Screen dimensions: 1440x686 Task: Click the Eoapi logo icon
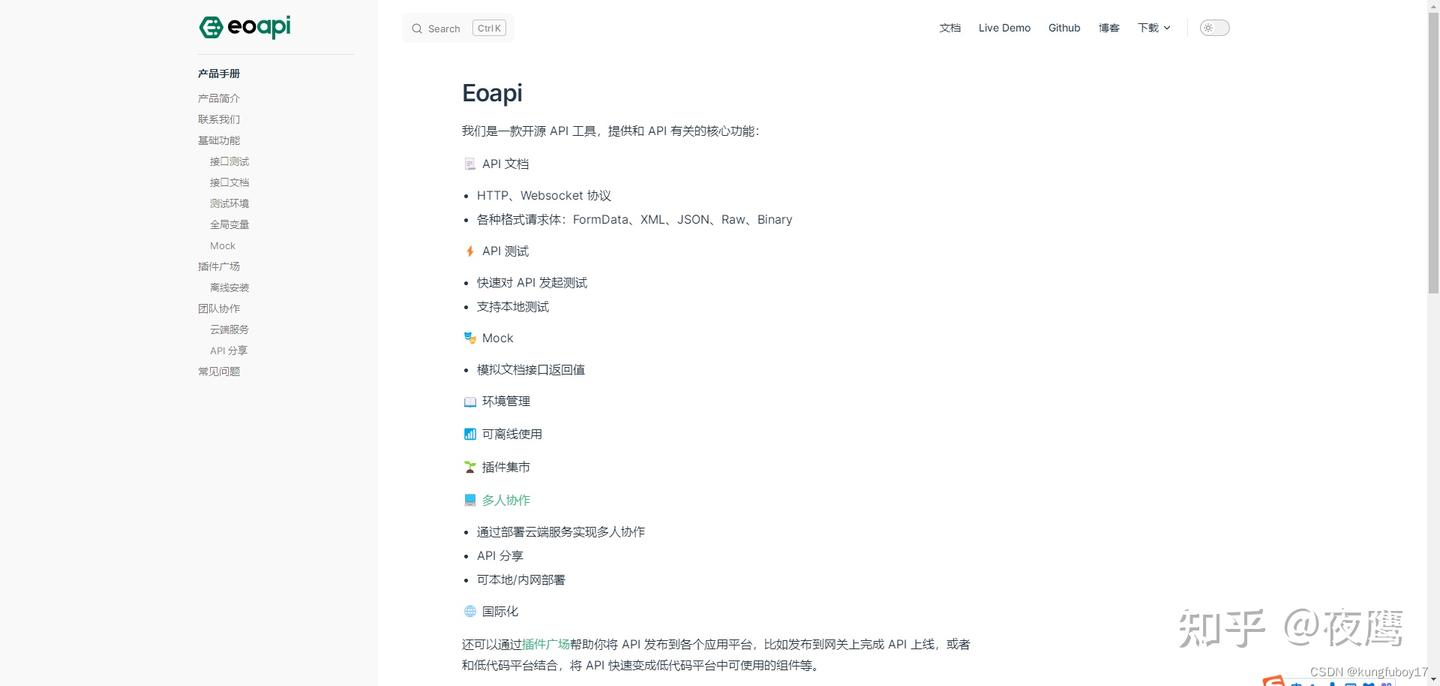click(210, 27)
